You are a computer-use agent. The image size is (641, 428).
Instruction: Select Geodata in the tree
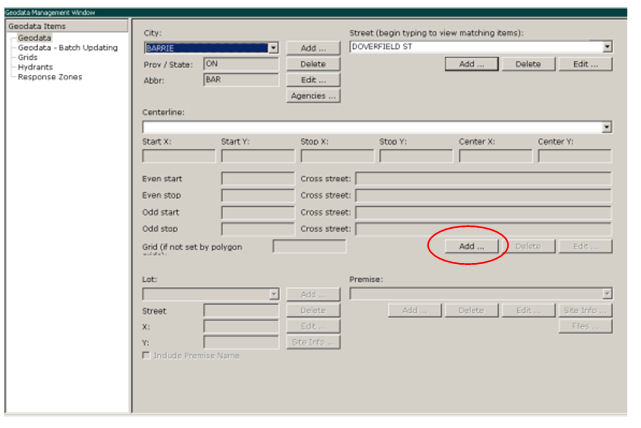pos(34,38)
